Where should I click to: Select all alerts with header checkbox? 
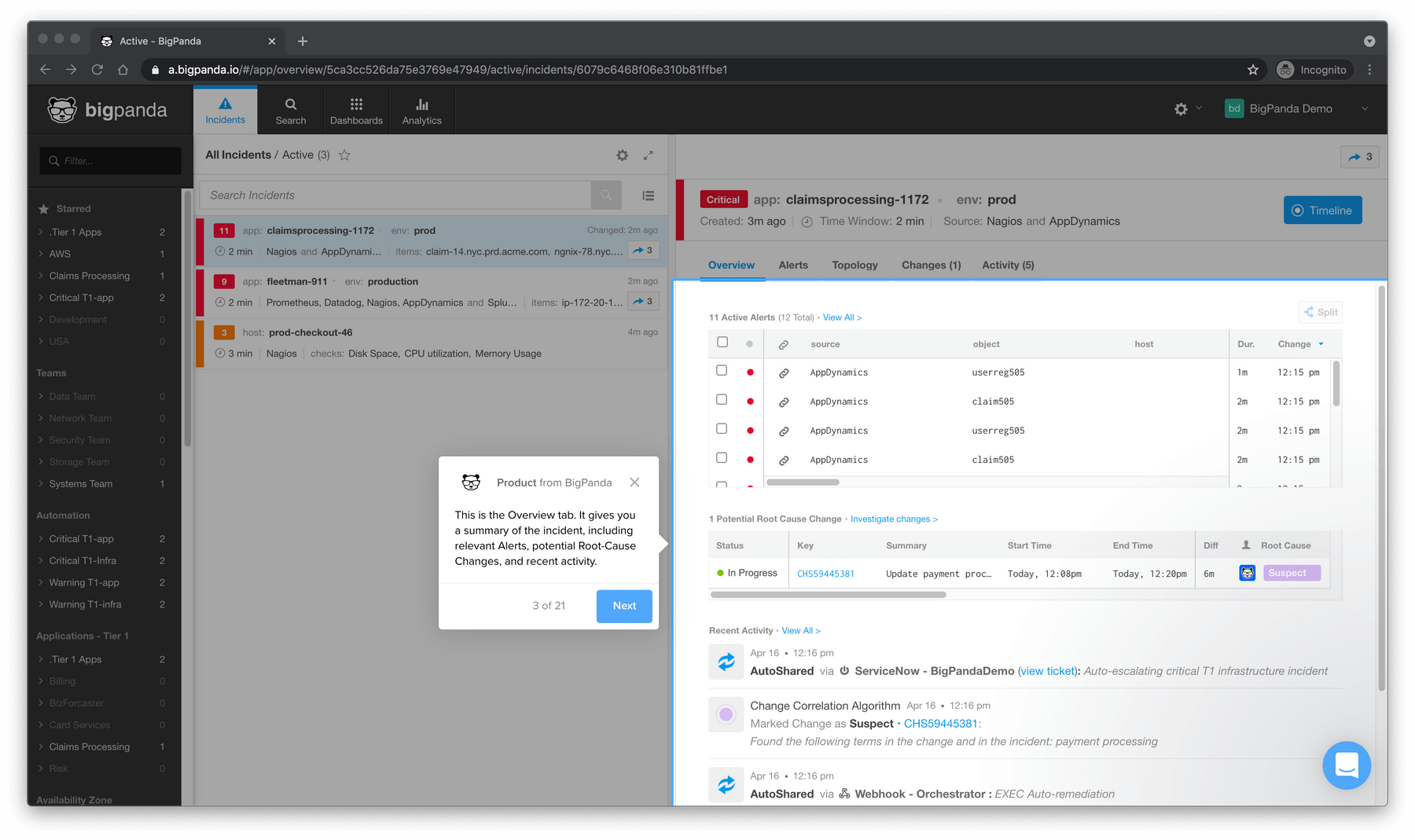722,343
